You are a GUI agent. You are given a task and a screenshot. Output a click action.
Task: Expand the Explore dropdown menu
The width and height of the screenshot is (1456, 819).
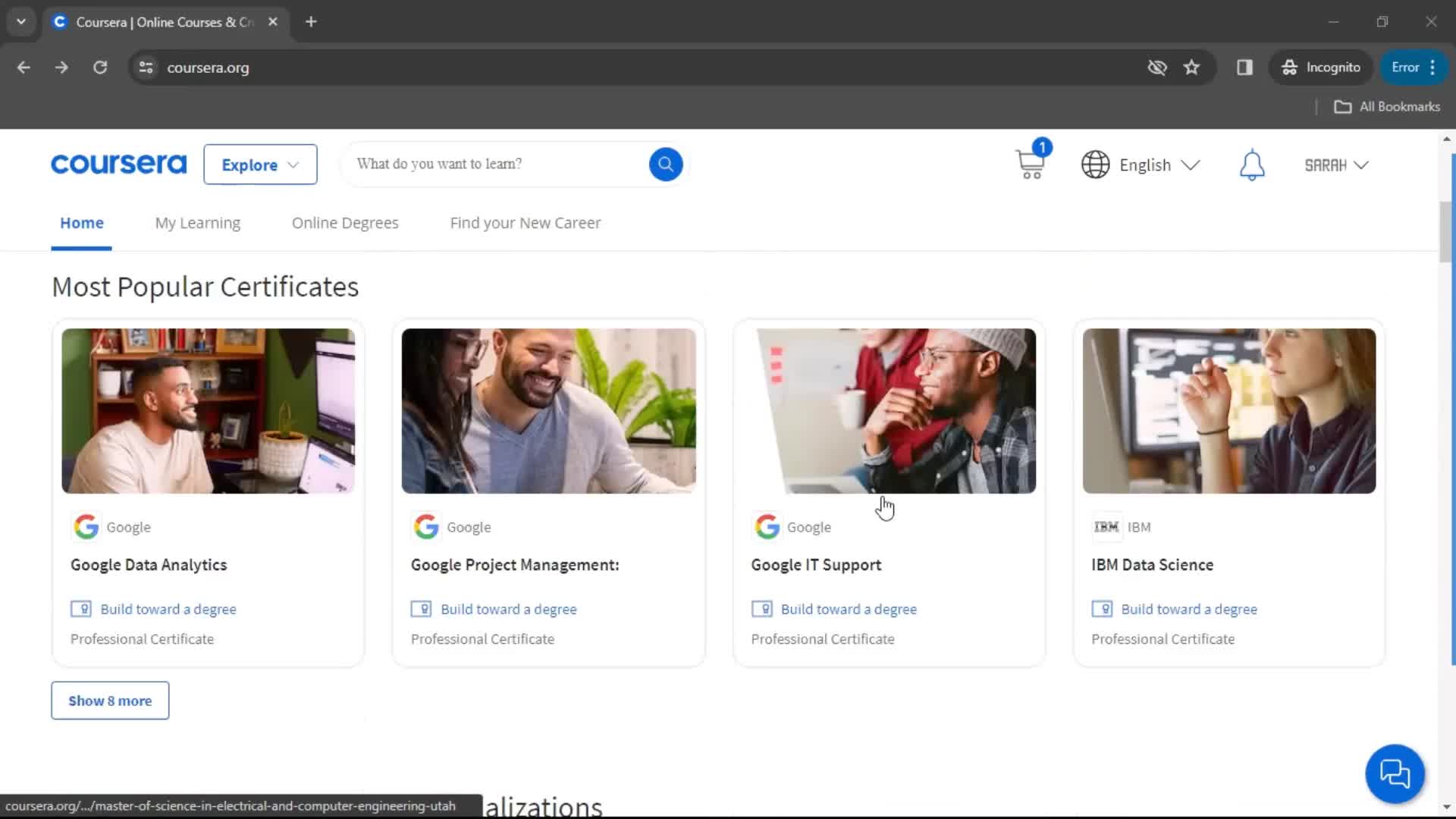coord(260,164)
